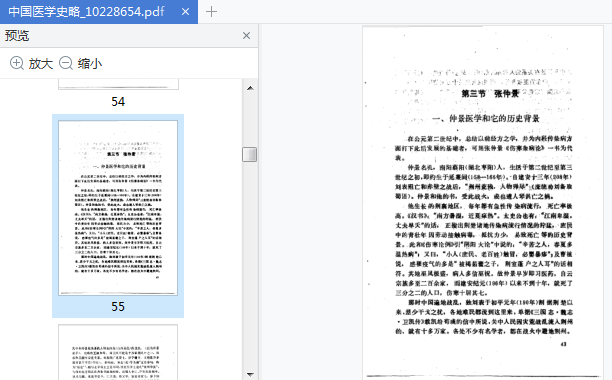Click the page number label 55
The height and width of the screenshot is (380, 612).
click(118, 307)
